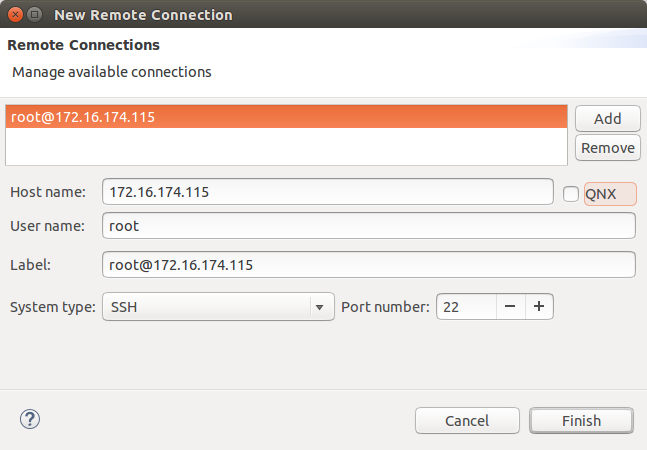This screenshot has height=450, width=647.
Task: Select root@172.16.174.115 in connections list
Action: pyautogui.click(x=285, y=117)
